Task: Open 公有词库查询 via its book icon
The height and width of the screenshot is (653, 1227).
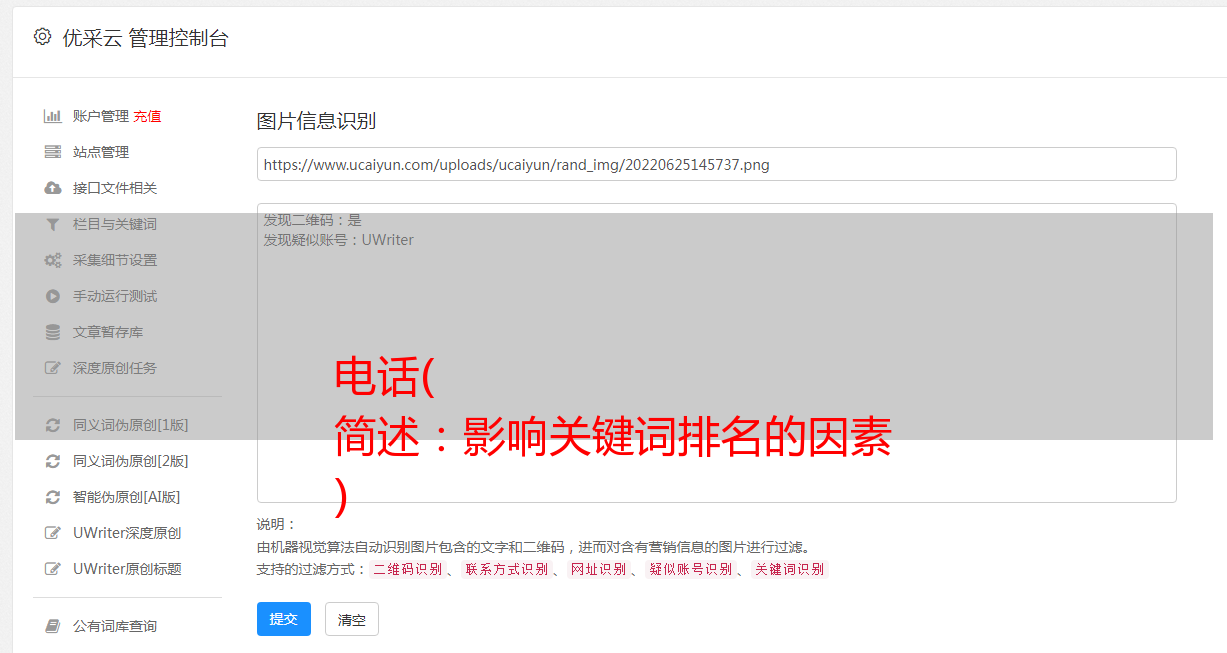Action: pos(53,626)
